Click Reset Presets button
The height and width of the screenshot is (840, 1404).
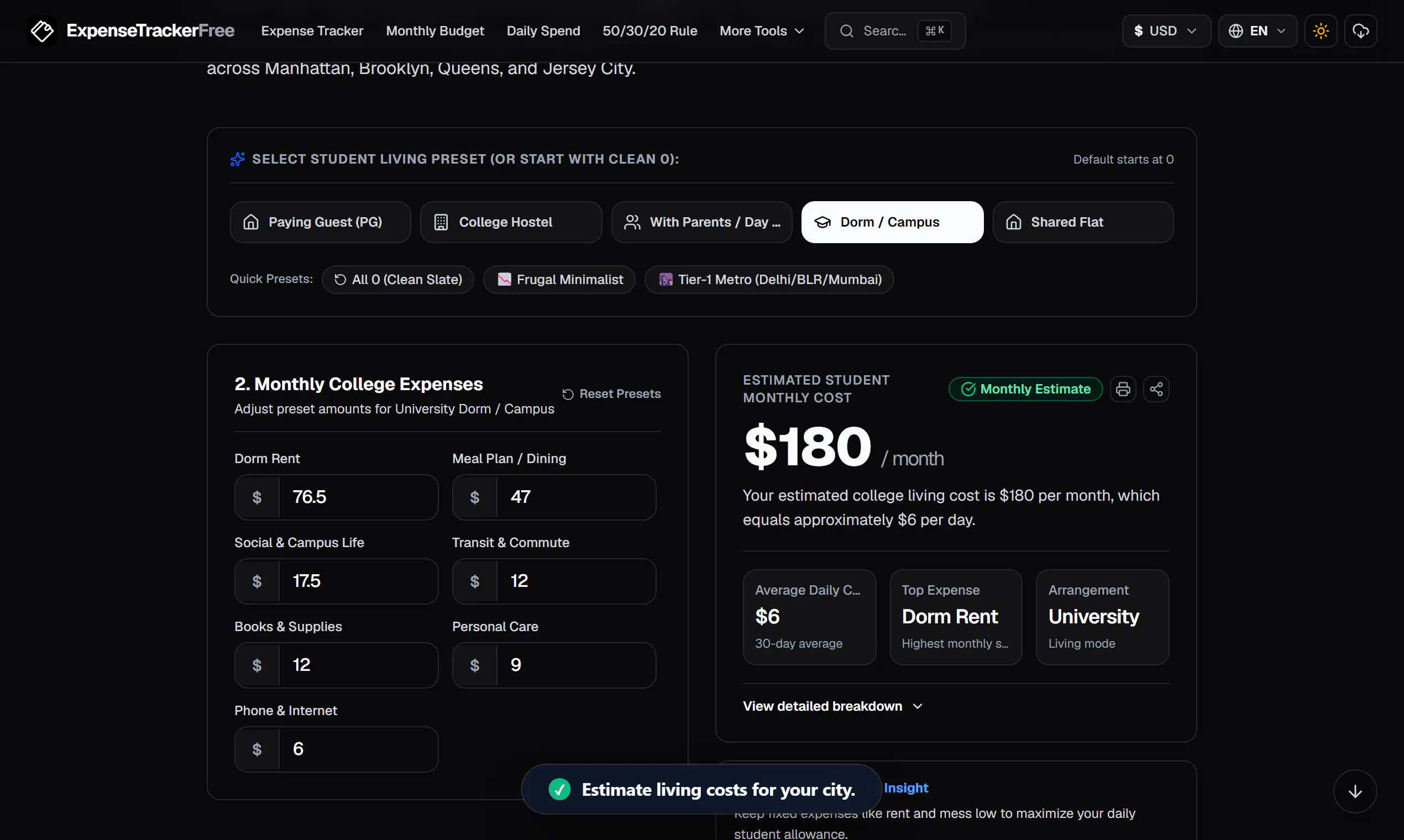pos(611,393)
